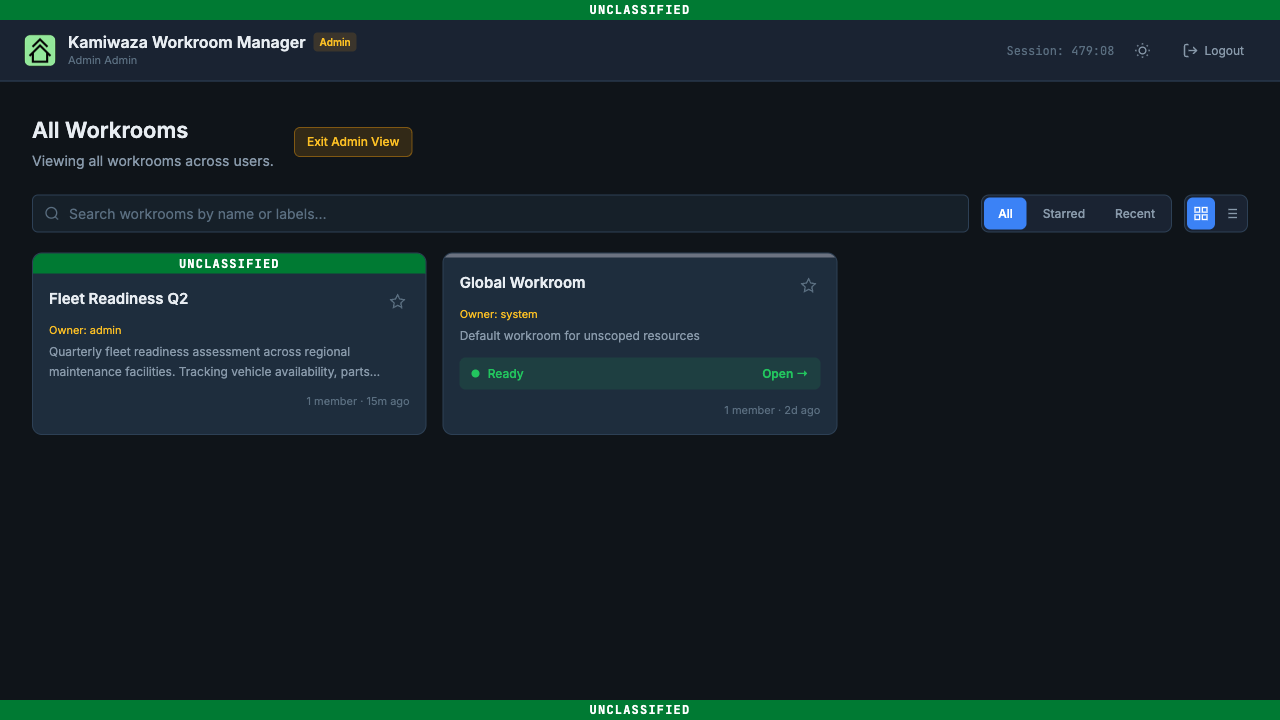Click "Owner: admin" label
The height and width of the screenshot is (720, 1280).
pyautogui.click(x=85, y=330)
